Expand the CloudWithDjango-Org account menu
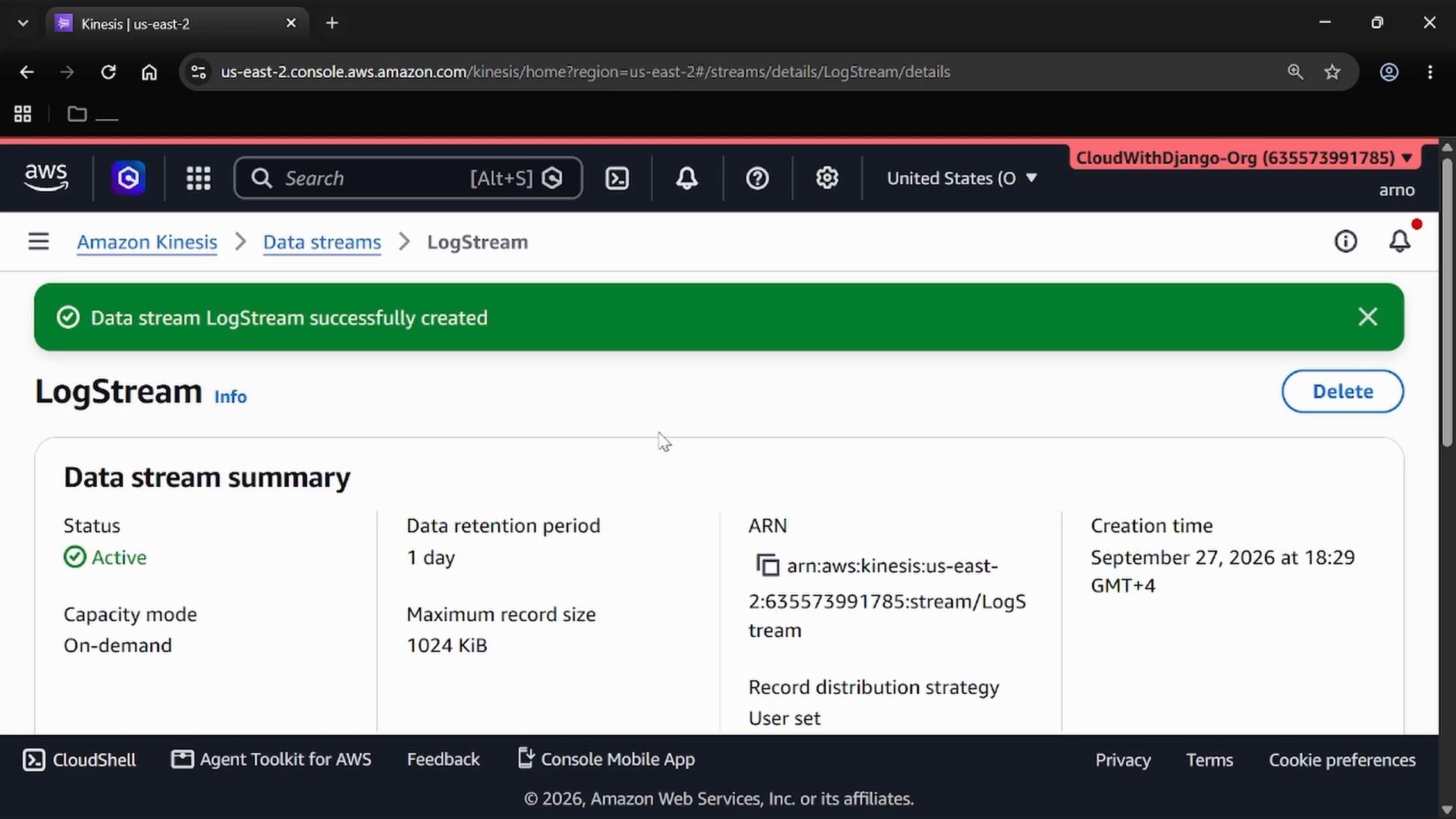1456x819 pixels. 1244,158
